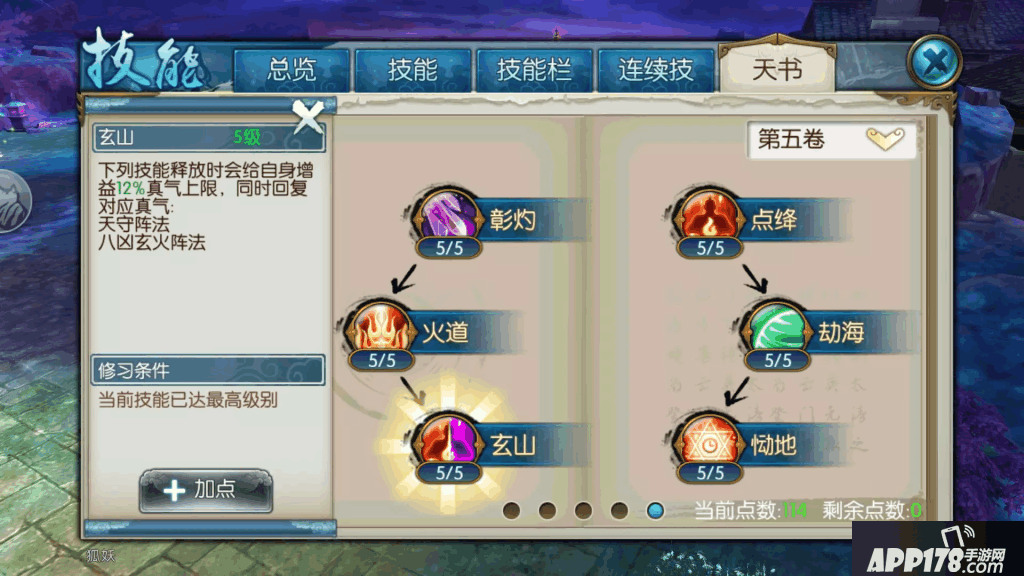The width and height of the screenshot is (1024, 576).
Task: Switch to the 总览 tab
Action: click(291, 69)
